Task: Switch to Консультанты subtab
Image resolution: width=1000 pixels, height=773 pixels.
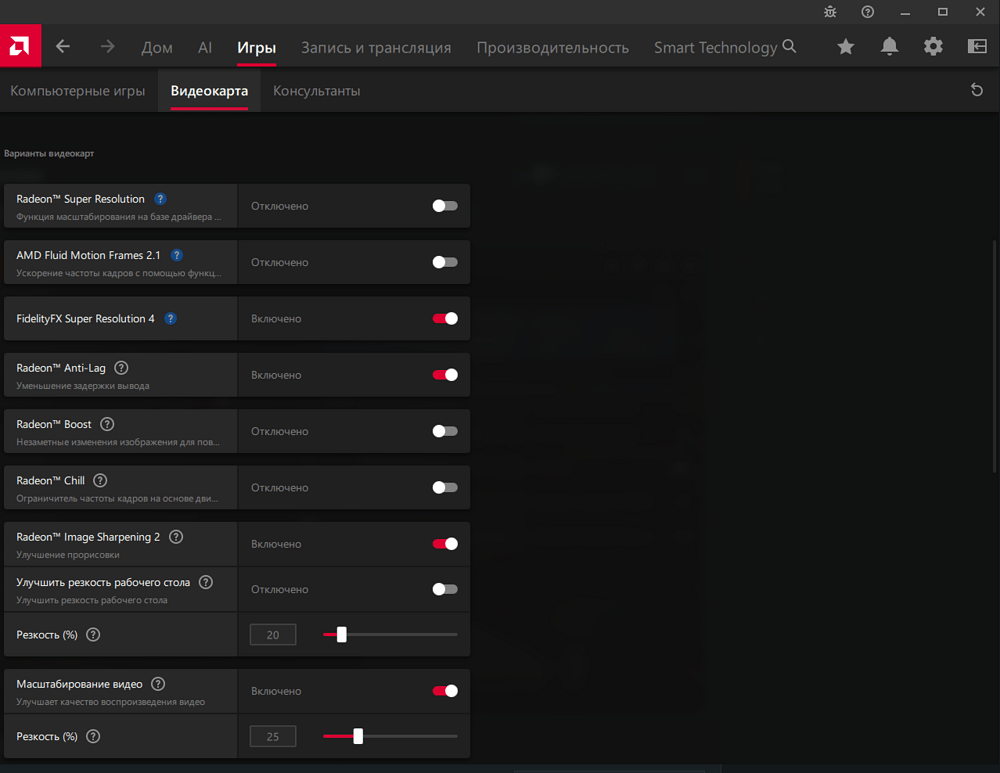Action: pyautogui.click(x=316, y=91)
